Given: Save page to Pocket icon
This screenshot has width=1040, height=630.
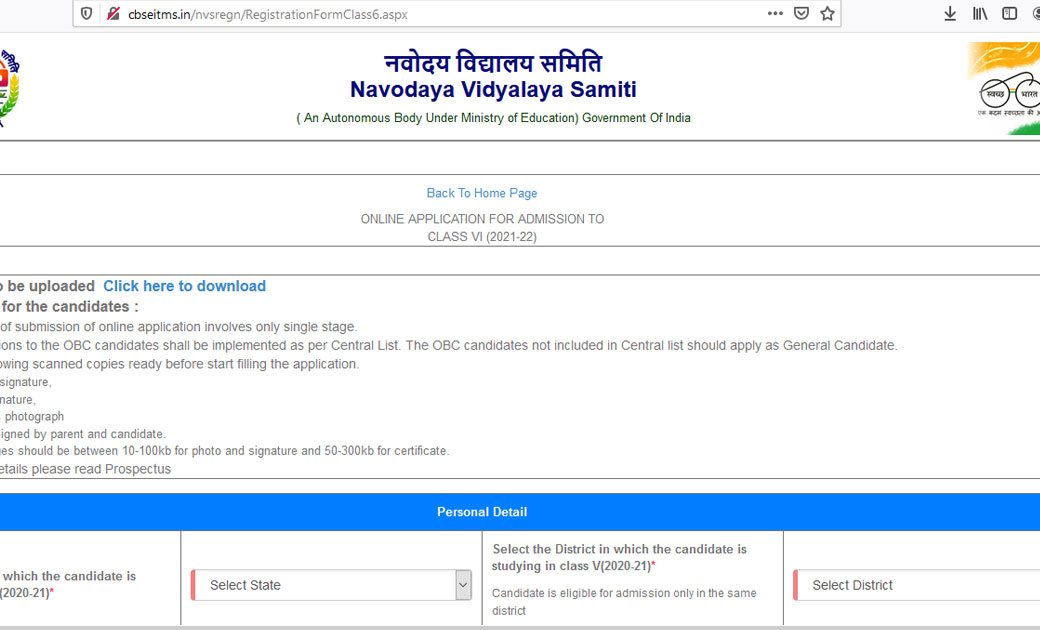Looking at the screenshot, I should pos(801,13).
